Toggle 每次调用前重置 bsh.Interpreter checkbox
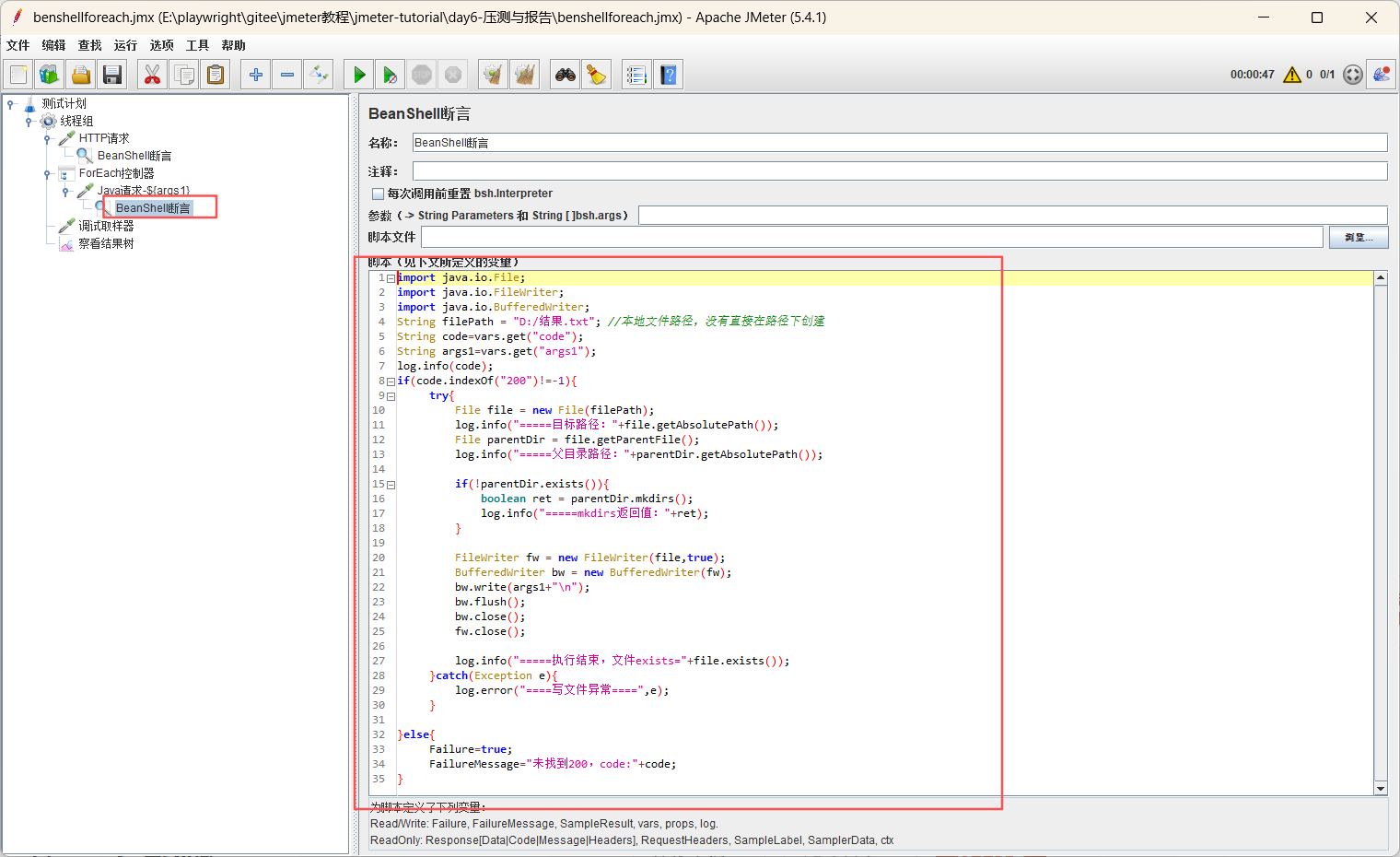Viewport: 1400px width, 857px height. coord(378,194)
